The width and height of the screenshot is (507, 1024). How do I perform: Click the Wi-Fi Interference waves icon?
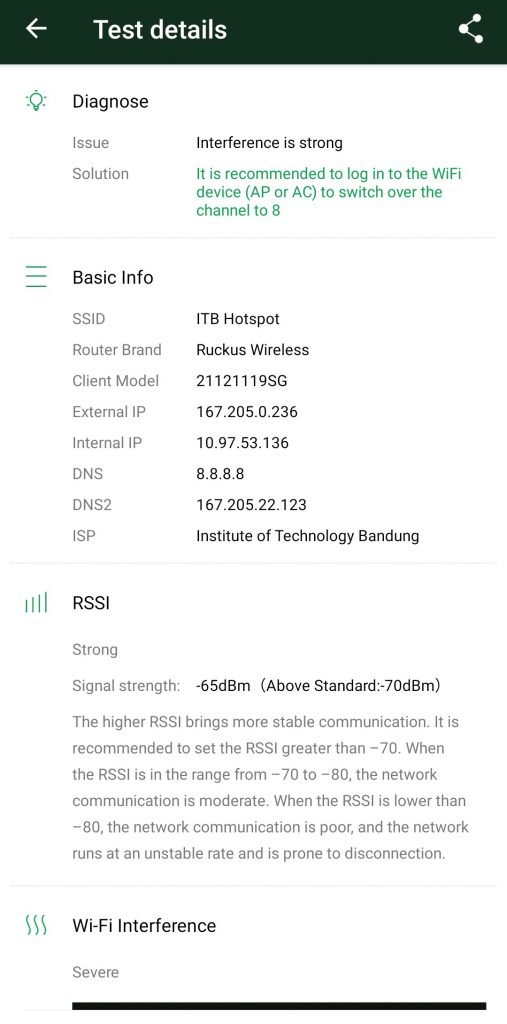pos(36,925)
